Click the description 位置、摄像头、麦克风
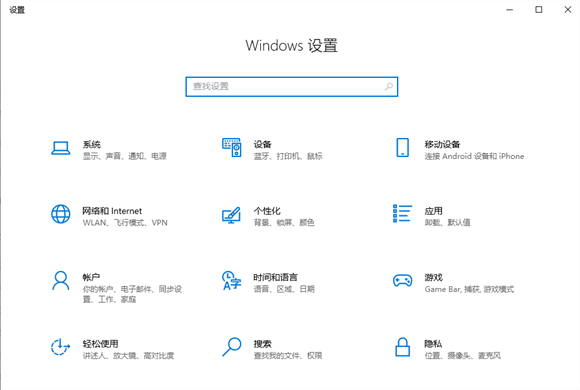The height and width of the screenshot is (390, 580). pyautogui.click(x=463, y=356)
